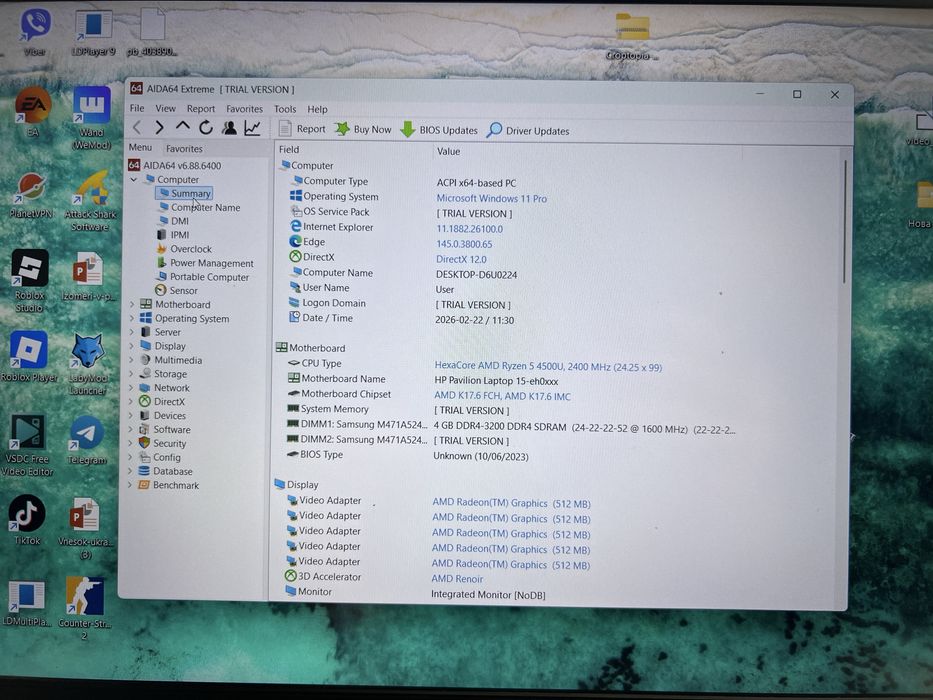Click the Report toolbar button
Screen dimensions: 933x700
[302, 129]
